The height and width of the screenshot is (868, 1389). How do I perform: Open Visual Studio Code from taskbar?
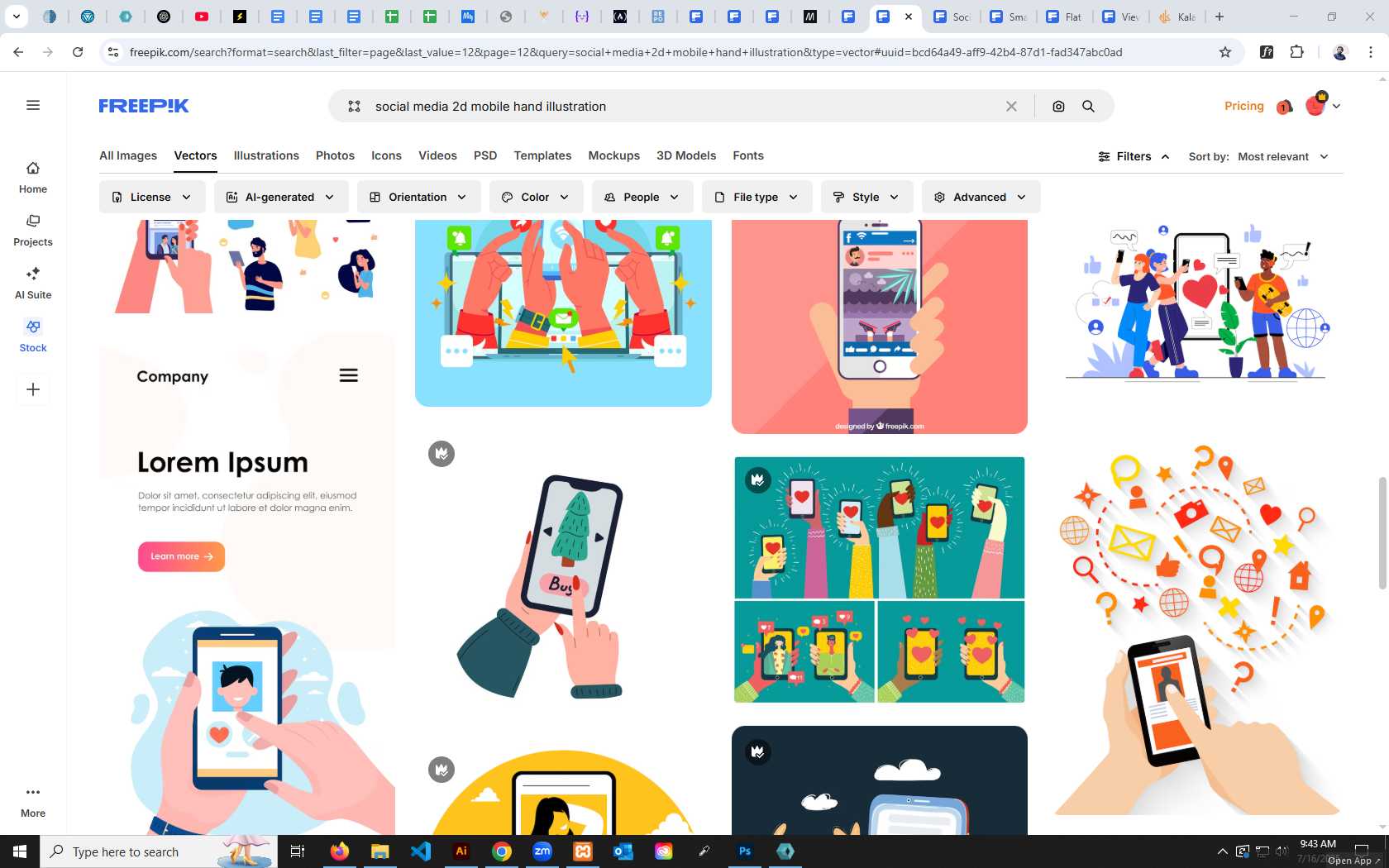click(x=421, y=851)
